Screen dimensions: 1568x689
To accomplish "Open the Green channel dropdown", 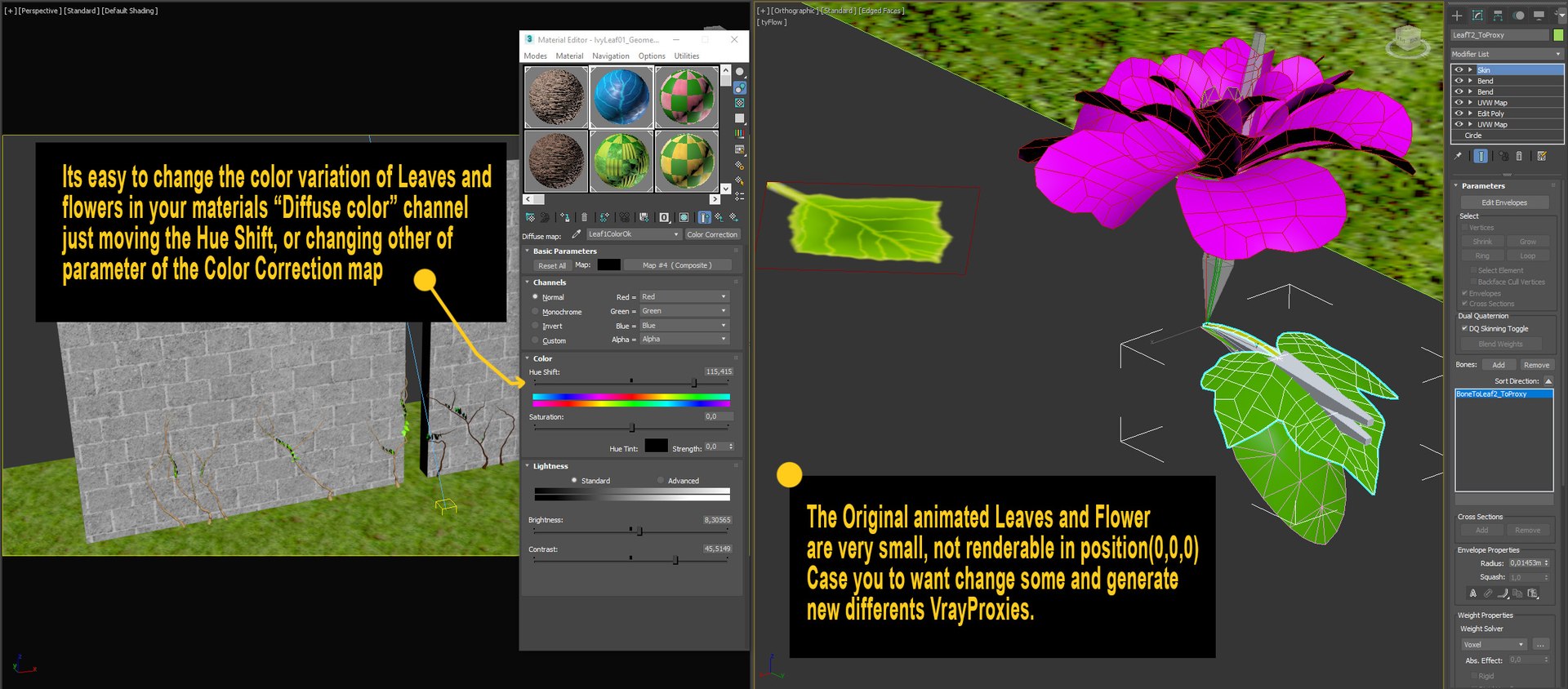I will click(684, 311).
